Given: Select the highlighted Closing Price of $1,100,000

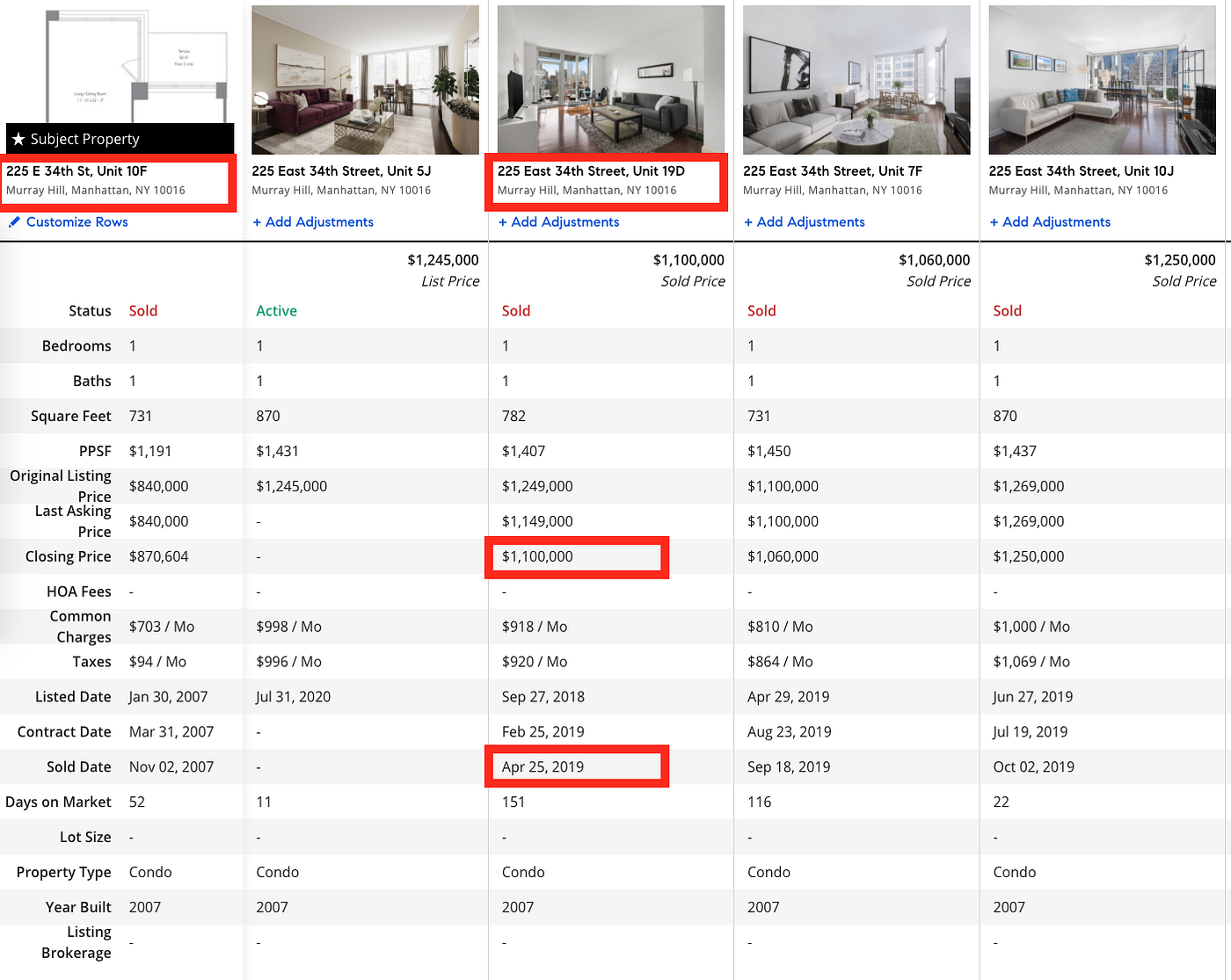Looking at the screenshot, I should (x=577, y=556).
